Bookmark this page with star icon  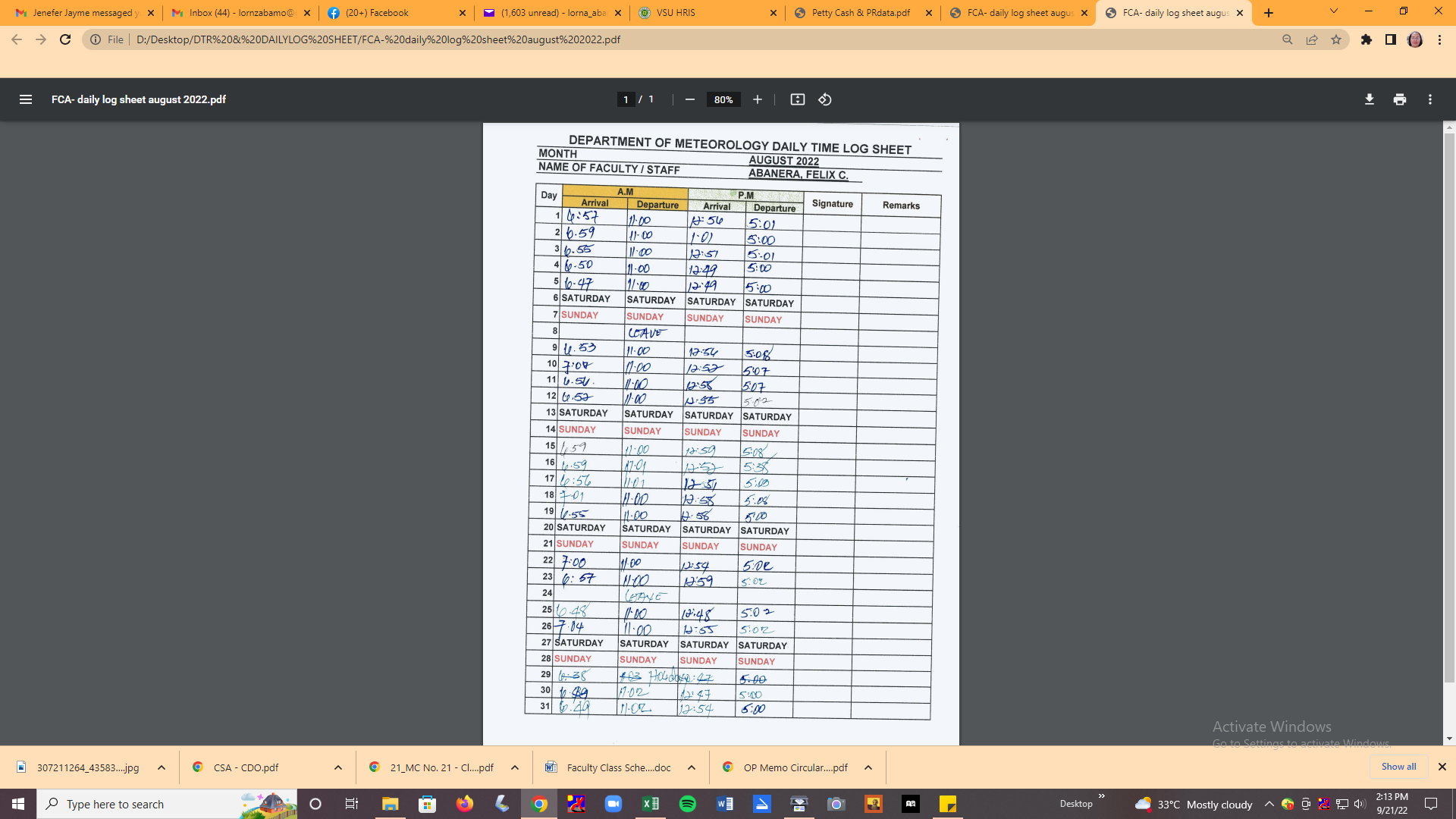coord(1336,39)
